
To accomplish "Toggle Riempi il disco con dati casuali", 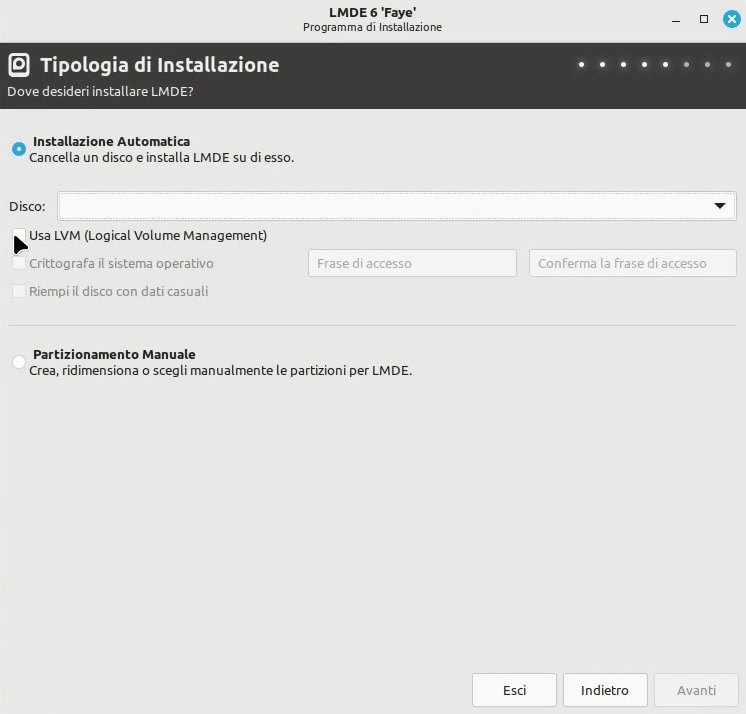I will pyautogui.click(x=19, y=291).
